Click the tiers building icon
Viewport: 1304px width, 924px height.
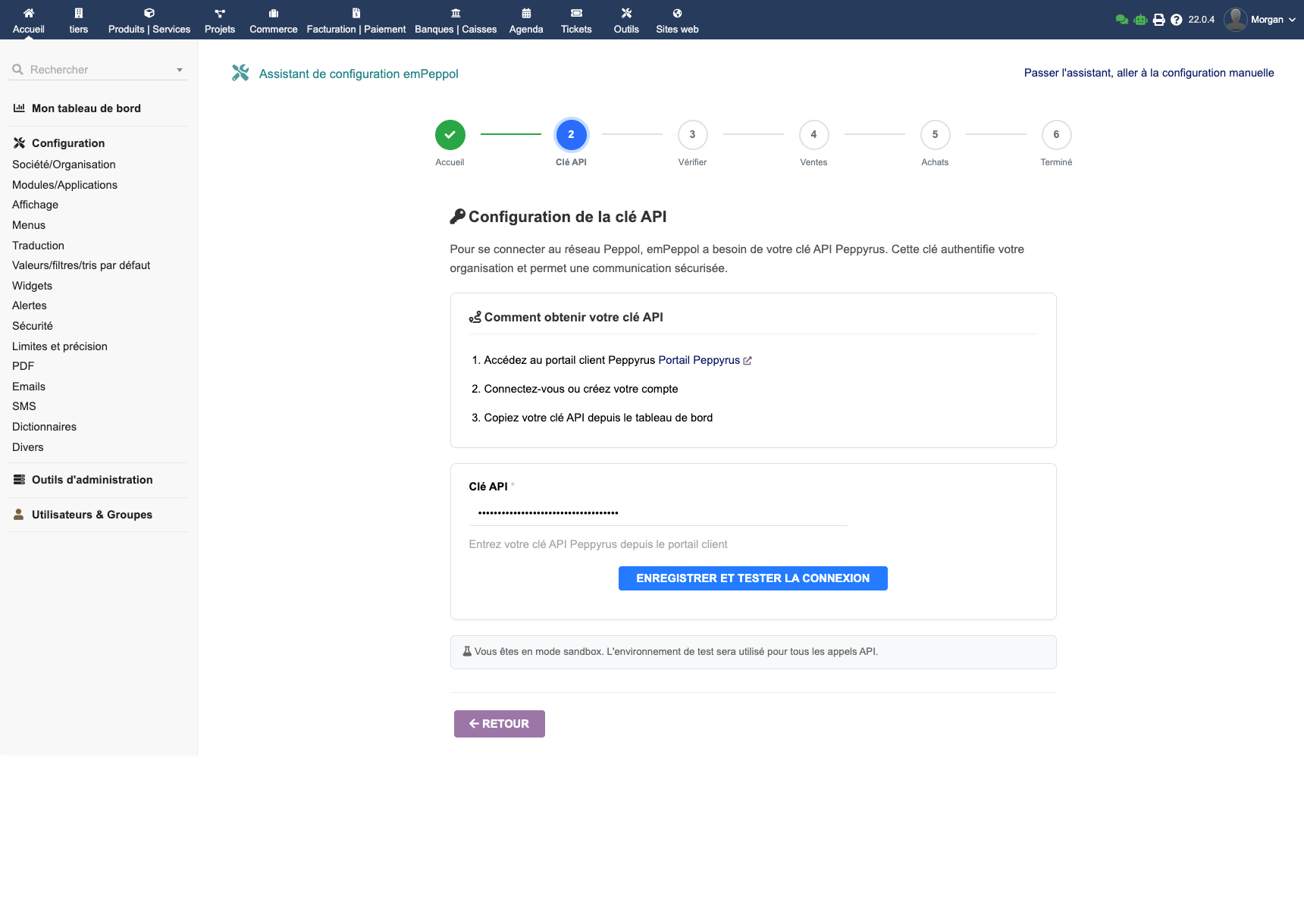click(x=79, y=13)
